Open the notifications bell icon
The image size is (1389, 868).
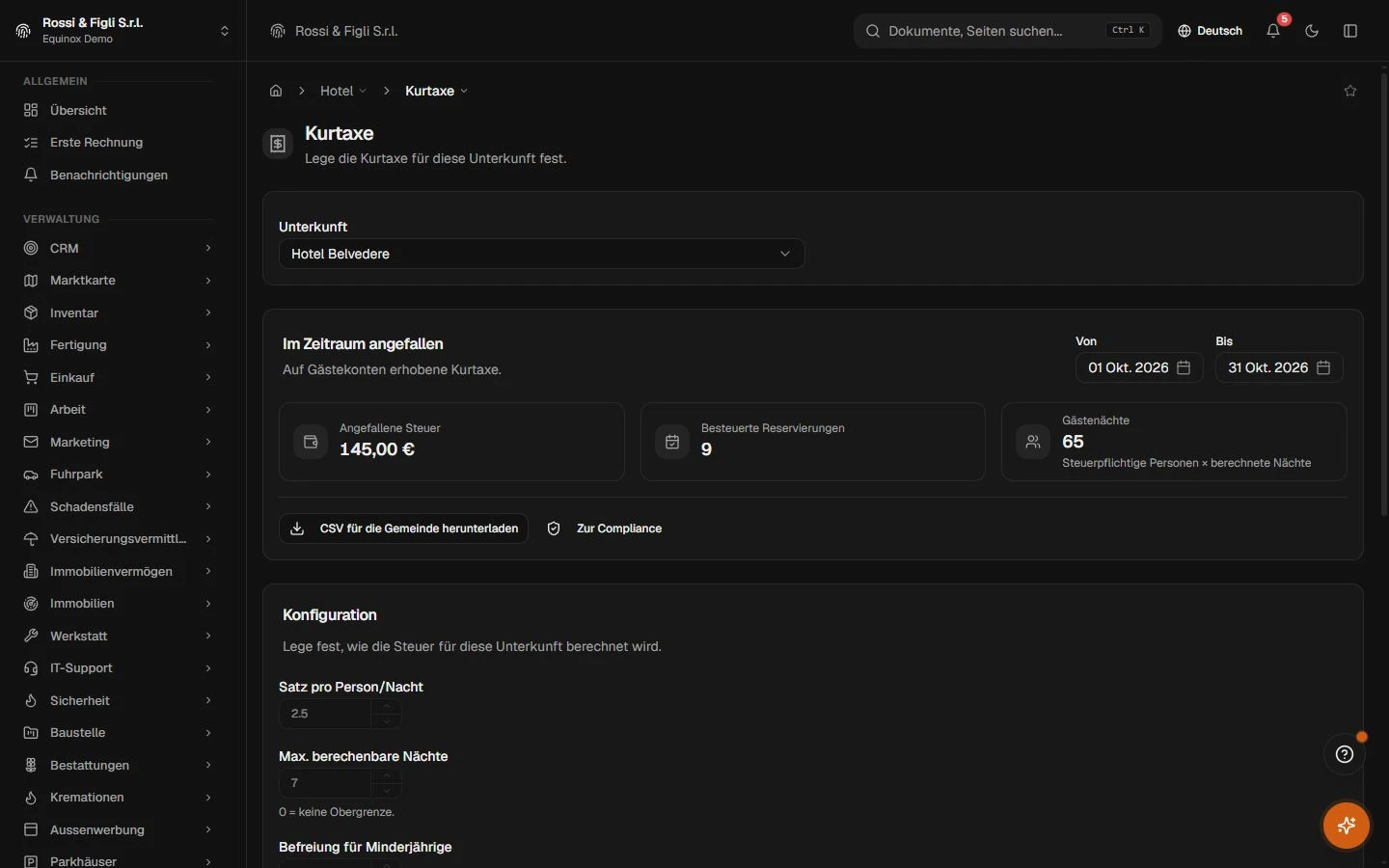pyautogui.click(x=1273, y=31)
